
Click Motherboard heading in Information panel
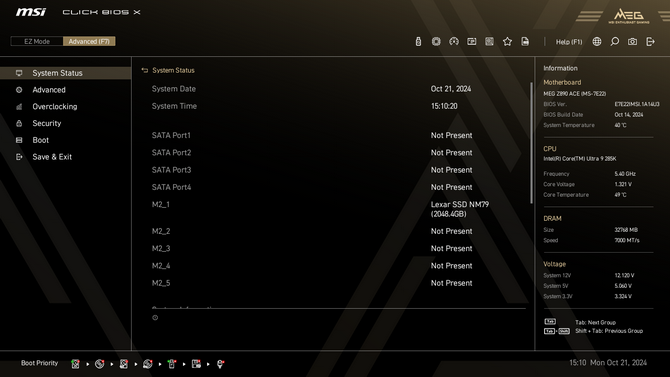[562, 82]
